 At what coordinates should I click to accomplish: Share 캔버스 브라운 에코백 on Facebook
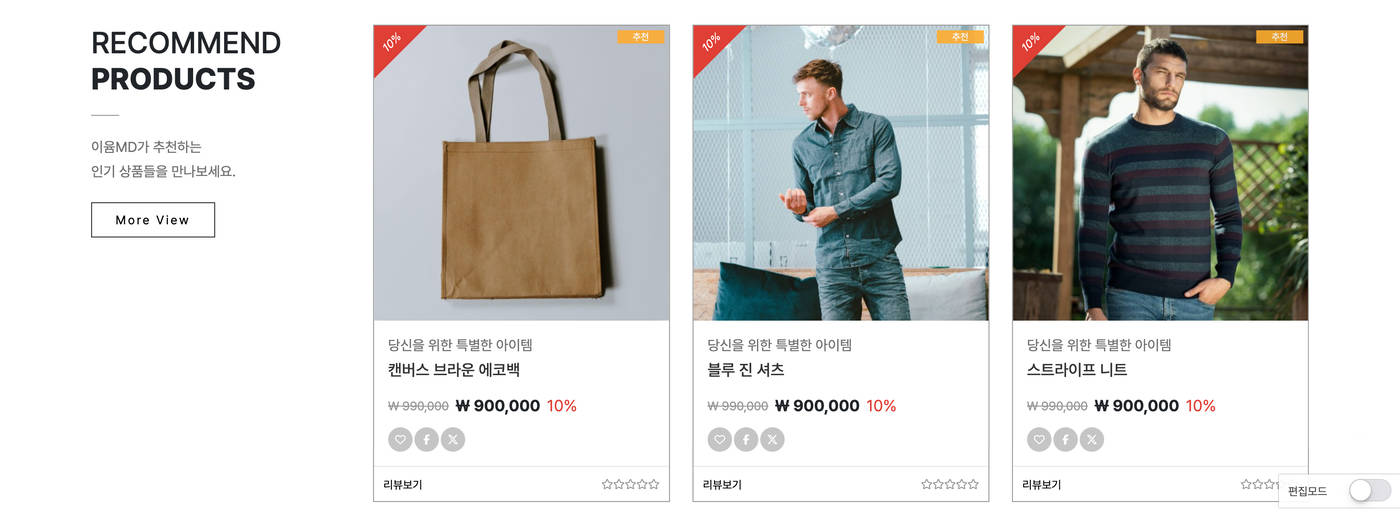coord(427,439)
